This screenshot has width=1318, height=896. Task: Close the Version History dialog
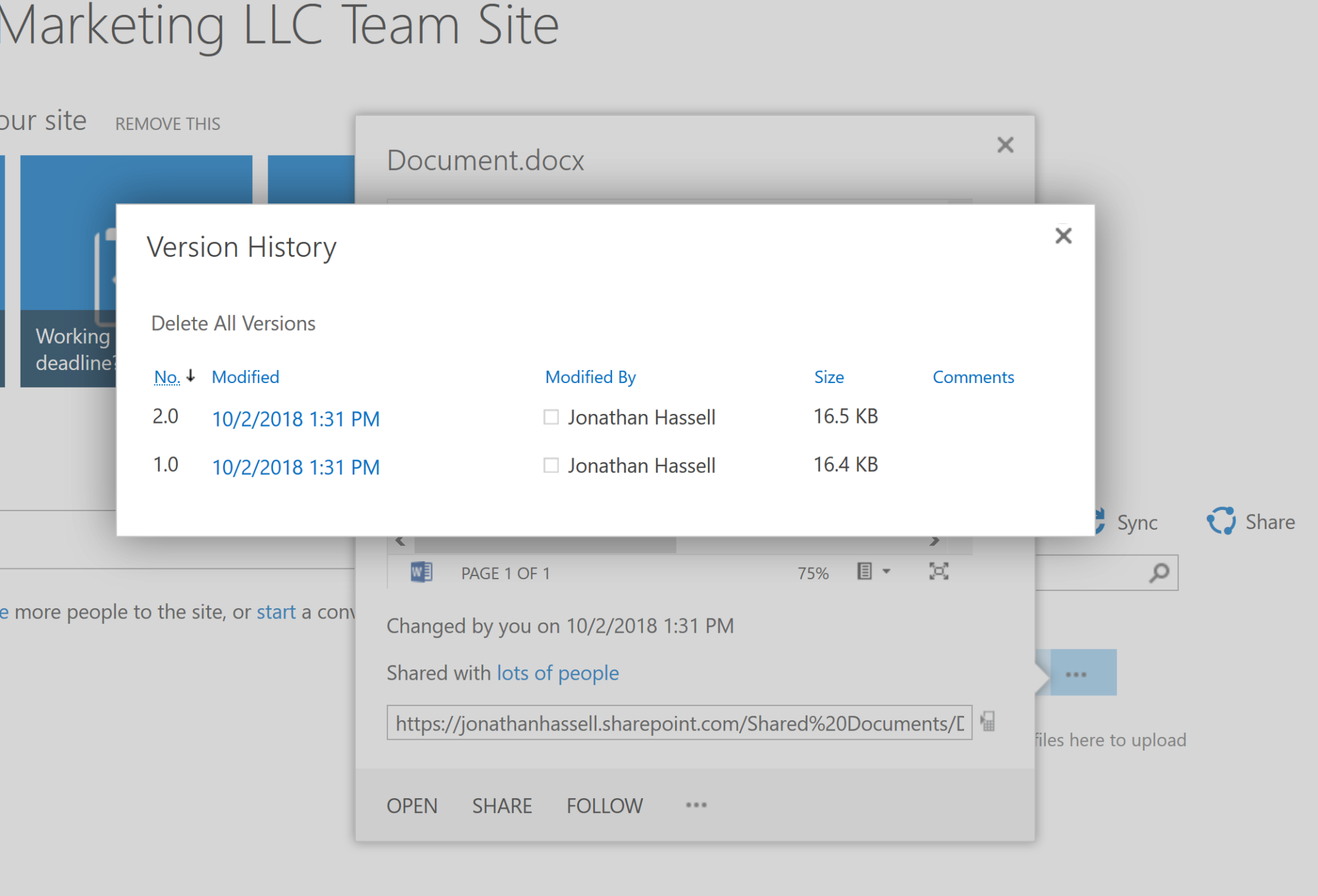[1063, 236]
